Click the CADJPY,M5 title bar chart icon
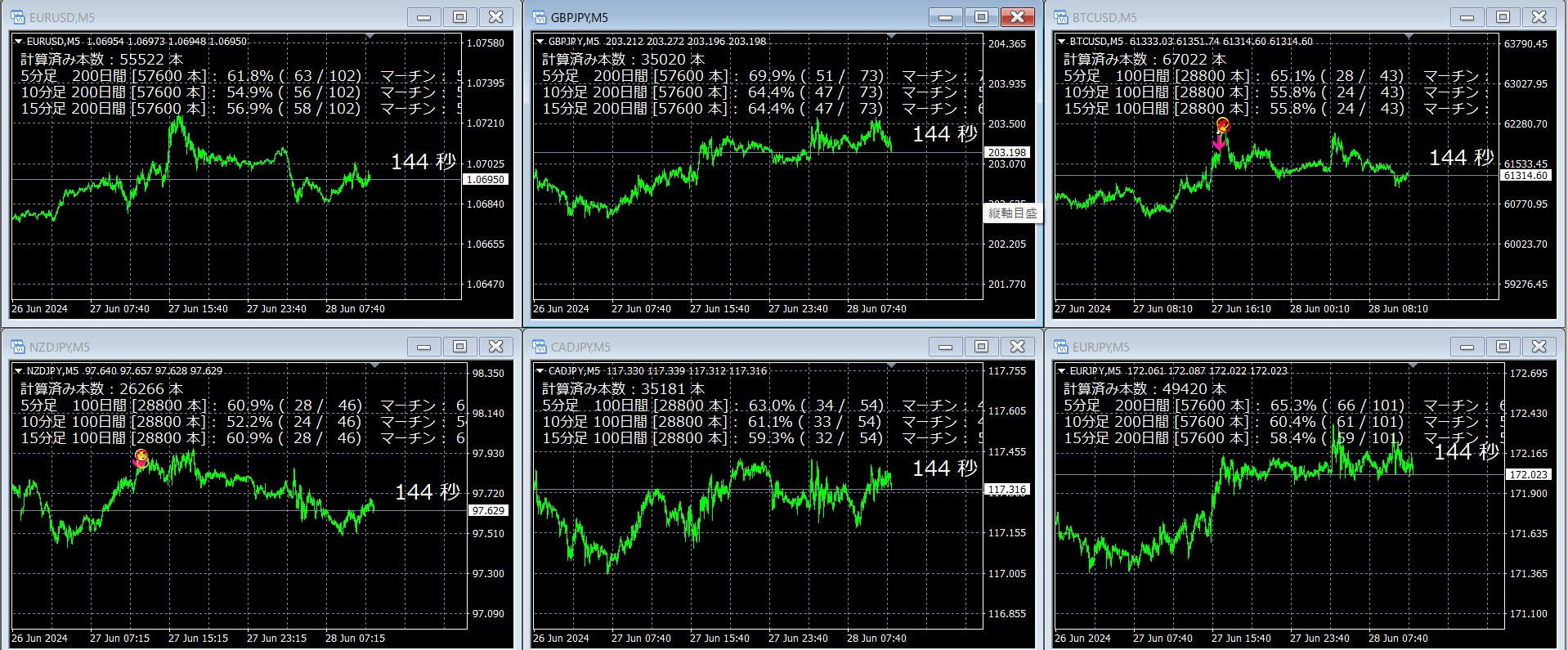This screenshot has height=650, width=1568. tap(539, 347)
